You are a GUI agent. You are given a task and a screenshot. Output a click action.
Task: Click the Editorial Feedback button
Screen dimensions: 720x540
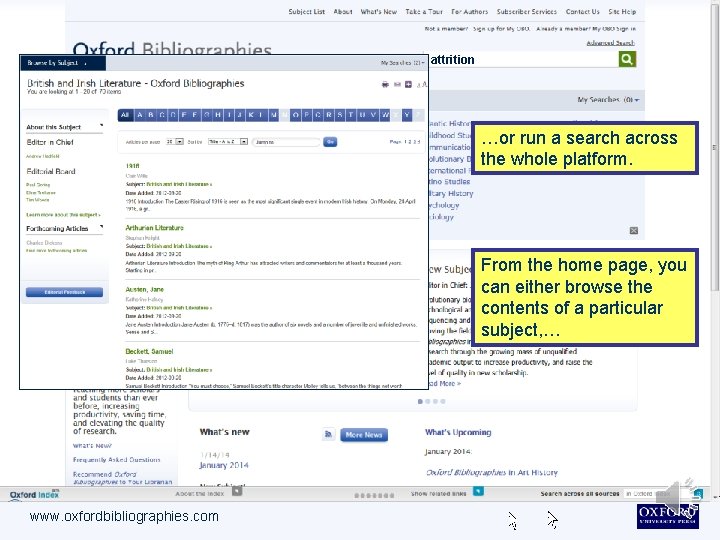[64, 292]
